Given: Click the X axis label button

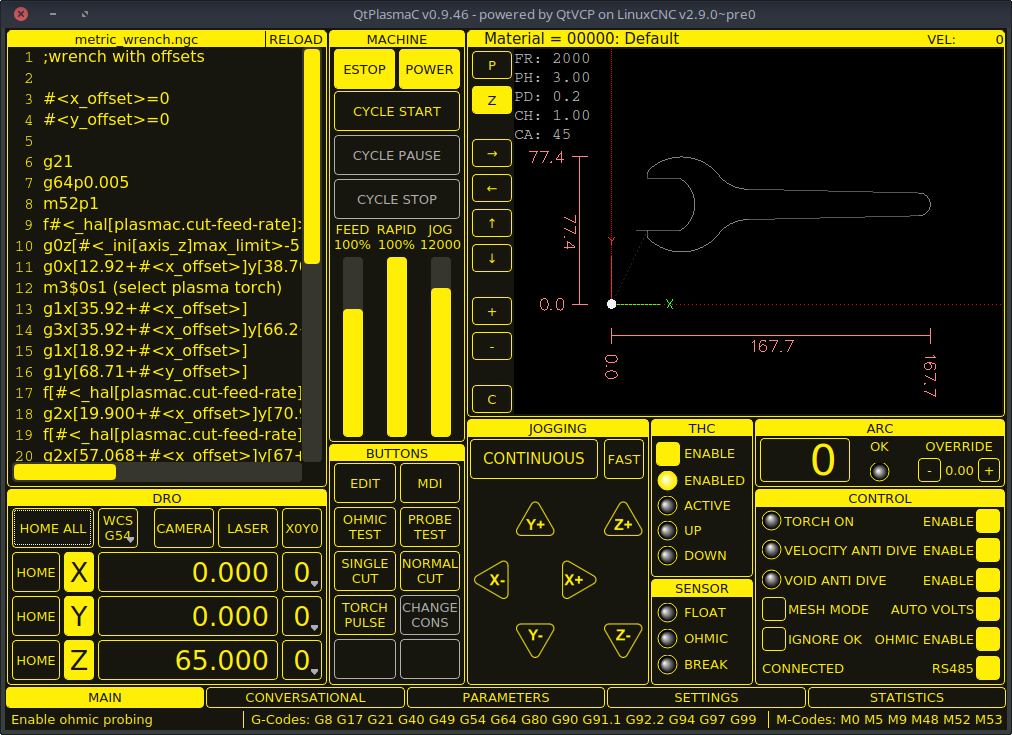Looking at the screenshot, I should (x=79, y=572).
